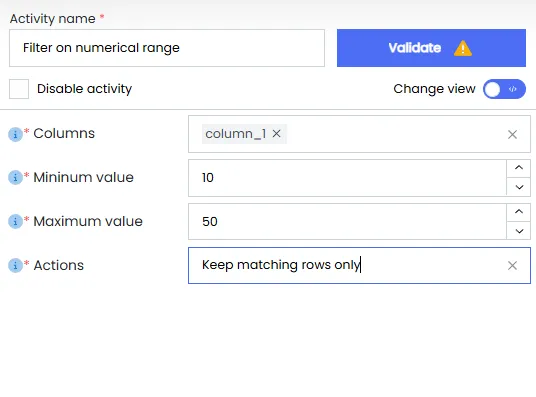Click the Validate button
Screen dimensions: 536x397
pyautogui.click(x=431, y=48)
